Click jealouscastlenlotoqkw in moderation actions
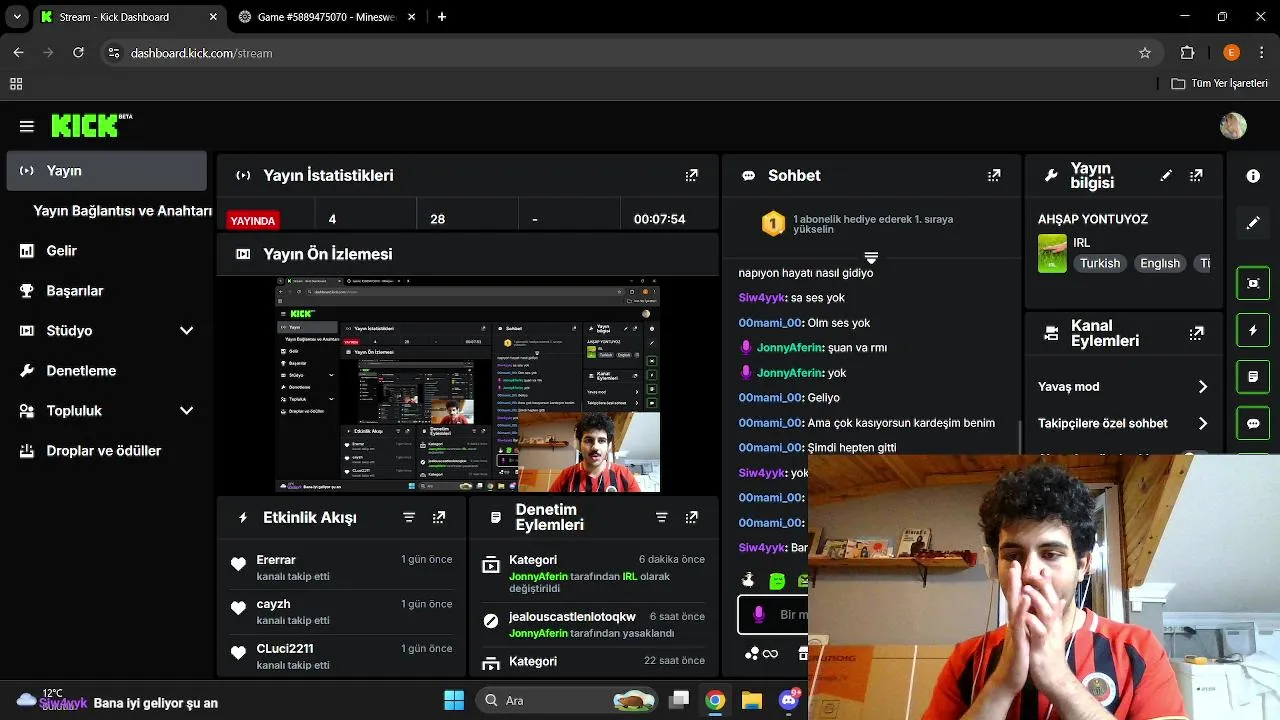The image size is (1280, 720). click(x=572, y=617)
